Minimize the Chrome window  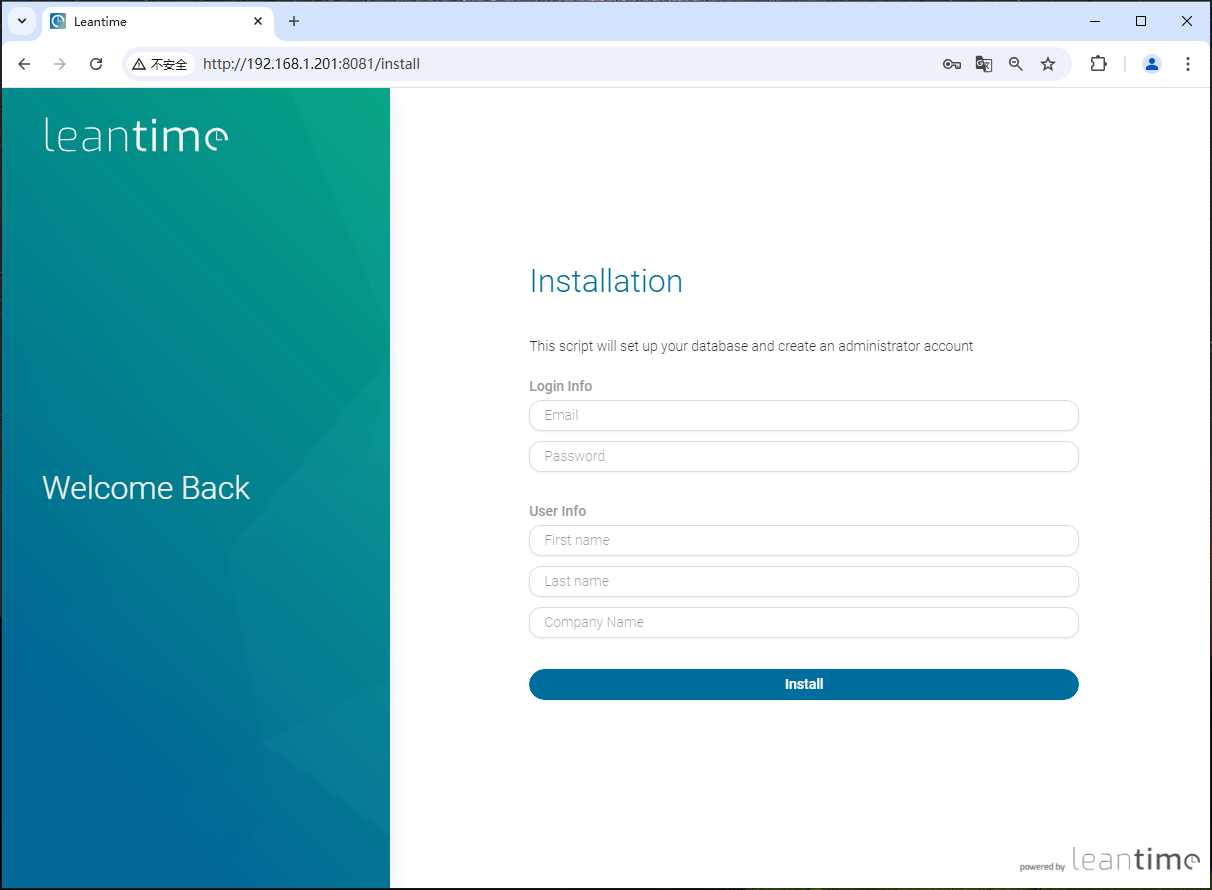pos(1095,21)
